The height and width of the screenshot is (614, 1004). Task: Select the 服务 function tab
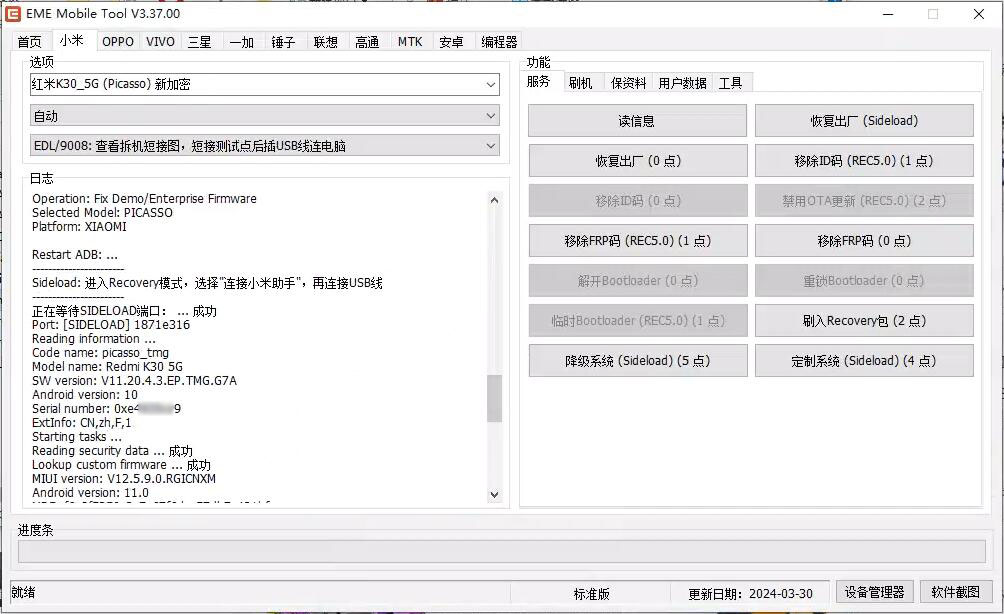[538, 81]
